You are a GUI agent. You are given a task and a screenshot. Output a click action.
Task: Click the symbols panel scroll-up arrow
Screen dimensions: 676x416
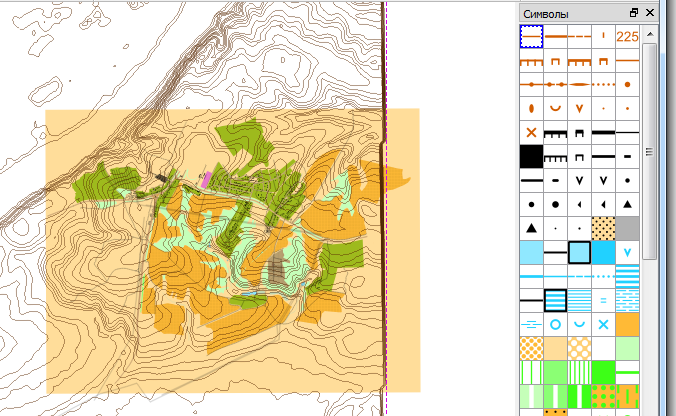tap(650, 34)
